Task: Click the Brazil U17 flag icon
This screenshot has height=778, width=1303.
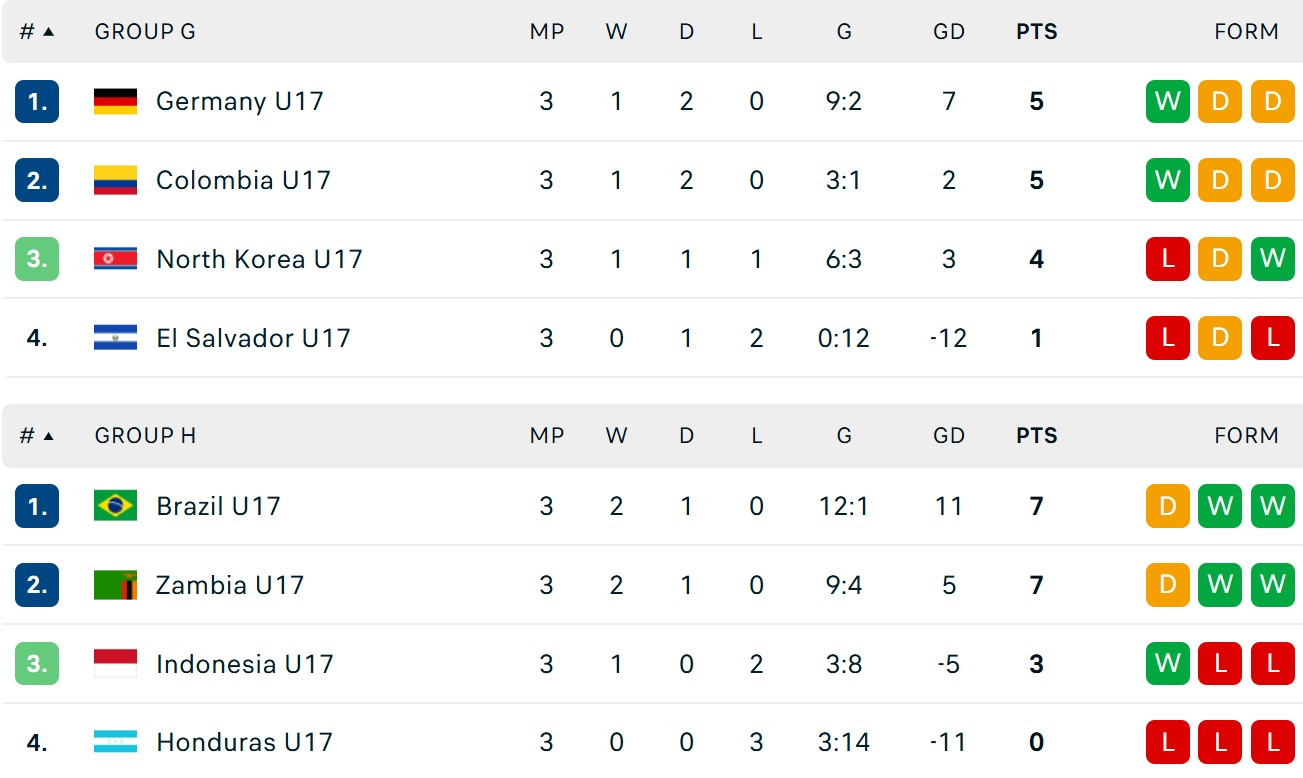Action: (115, 506)
